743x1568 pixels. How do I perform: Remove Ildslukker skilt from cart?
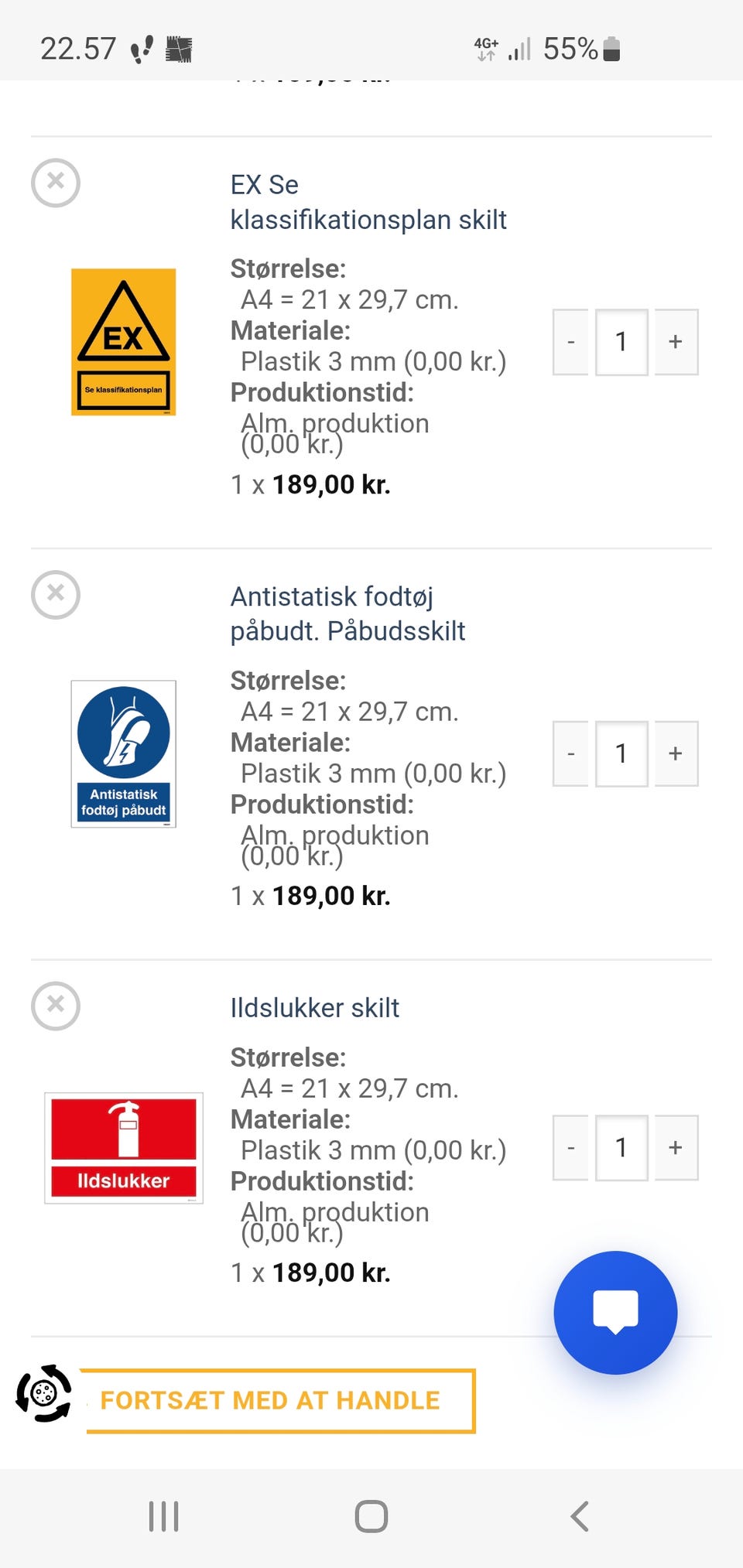pos(56,1006)
